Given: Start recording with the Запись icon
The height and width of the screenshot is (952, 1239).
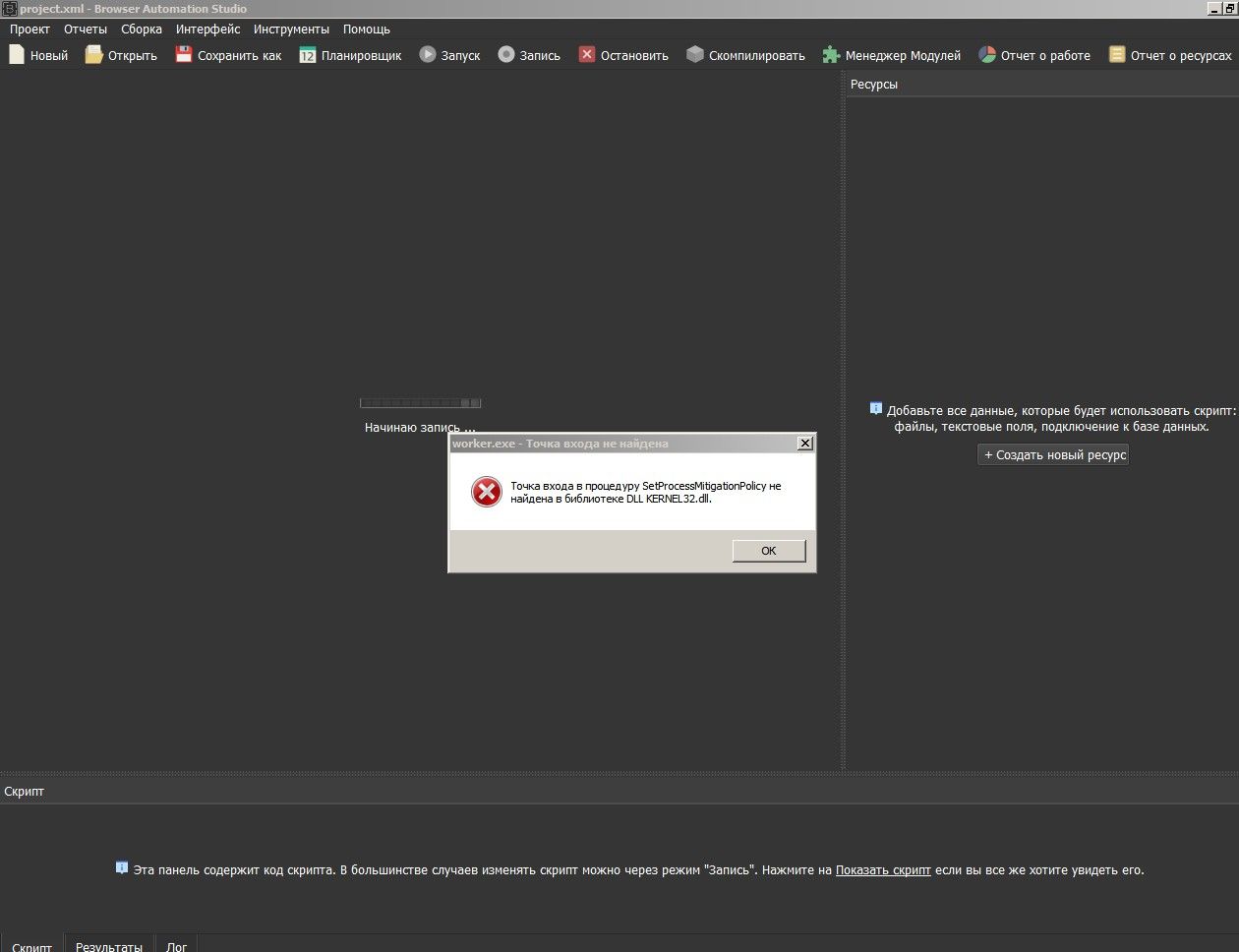Looking at the screenshot, I should (x=506, y=55).
